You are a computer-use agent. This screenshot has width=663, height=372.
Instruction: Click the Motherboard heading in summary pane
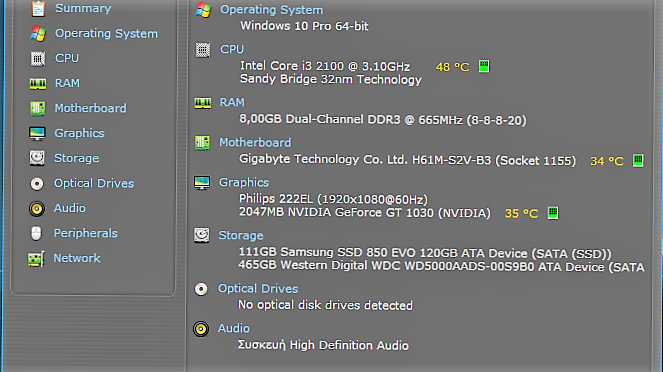[x=255, y=142]
